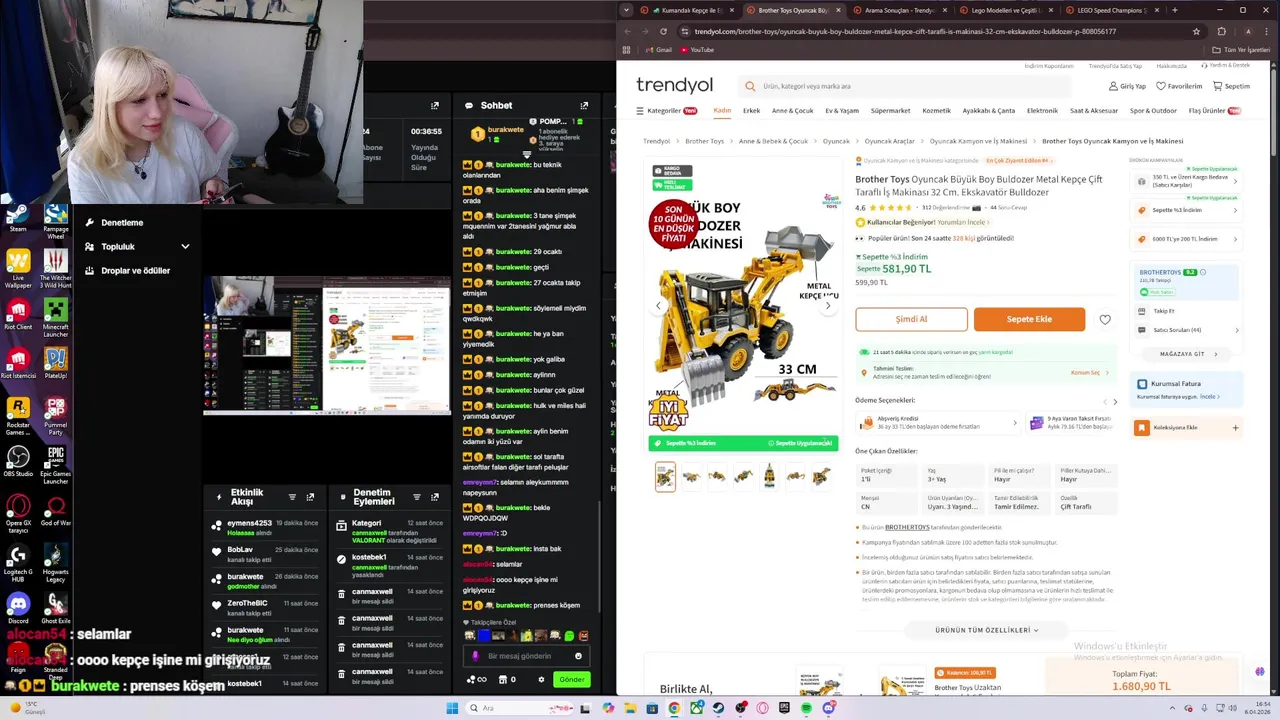Add product to favorites with the heart icon
Viewport: 1280px width, 720px height.
pos(1105,319)
